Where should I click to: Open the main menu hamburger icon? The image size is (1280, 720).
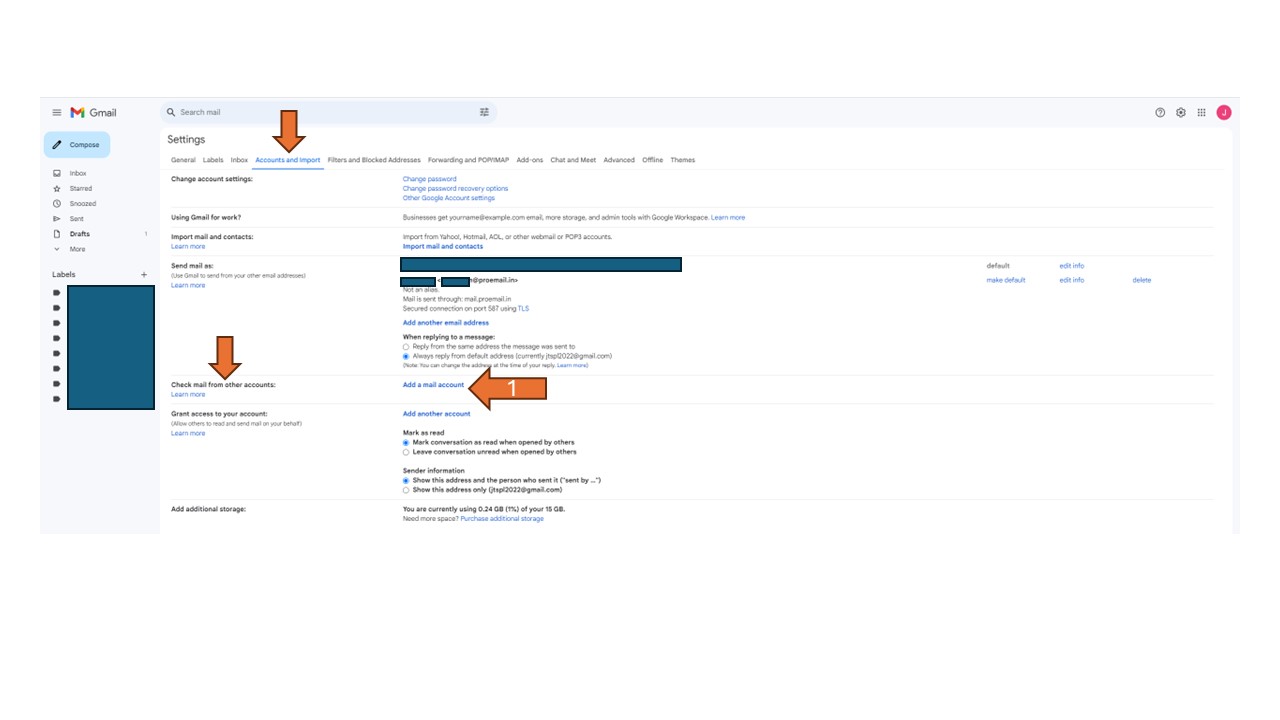click(x=57, y=113)
